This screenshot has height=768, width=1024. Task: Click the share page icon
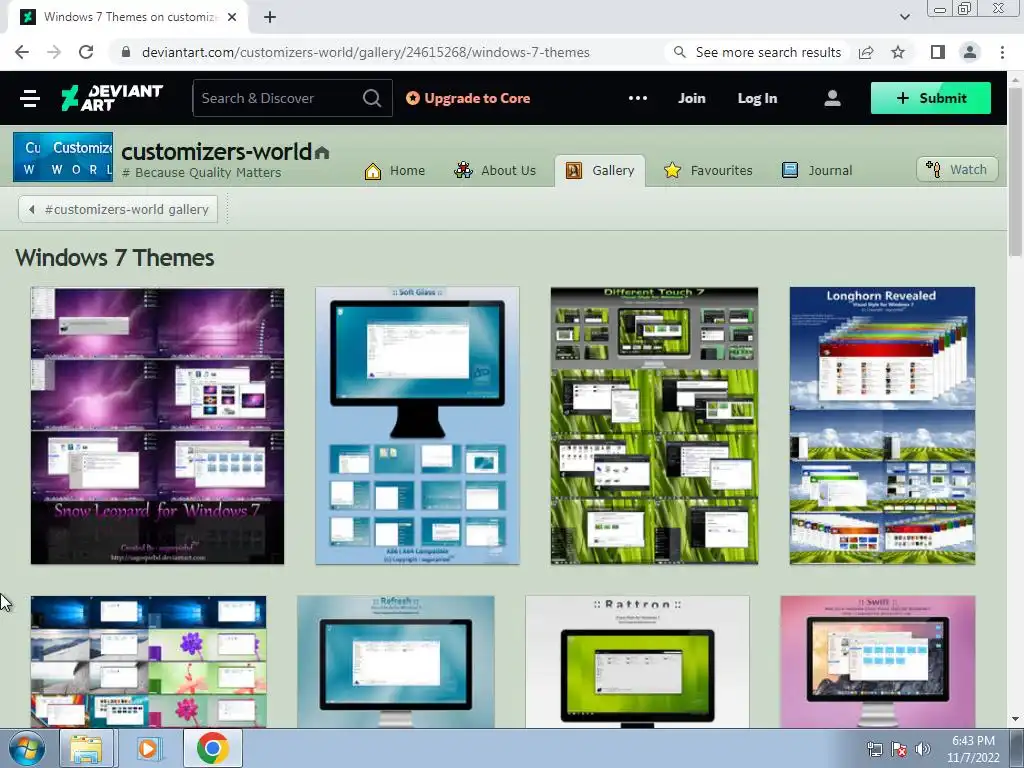[866, 52]
